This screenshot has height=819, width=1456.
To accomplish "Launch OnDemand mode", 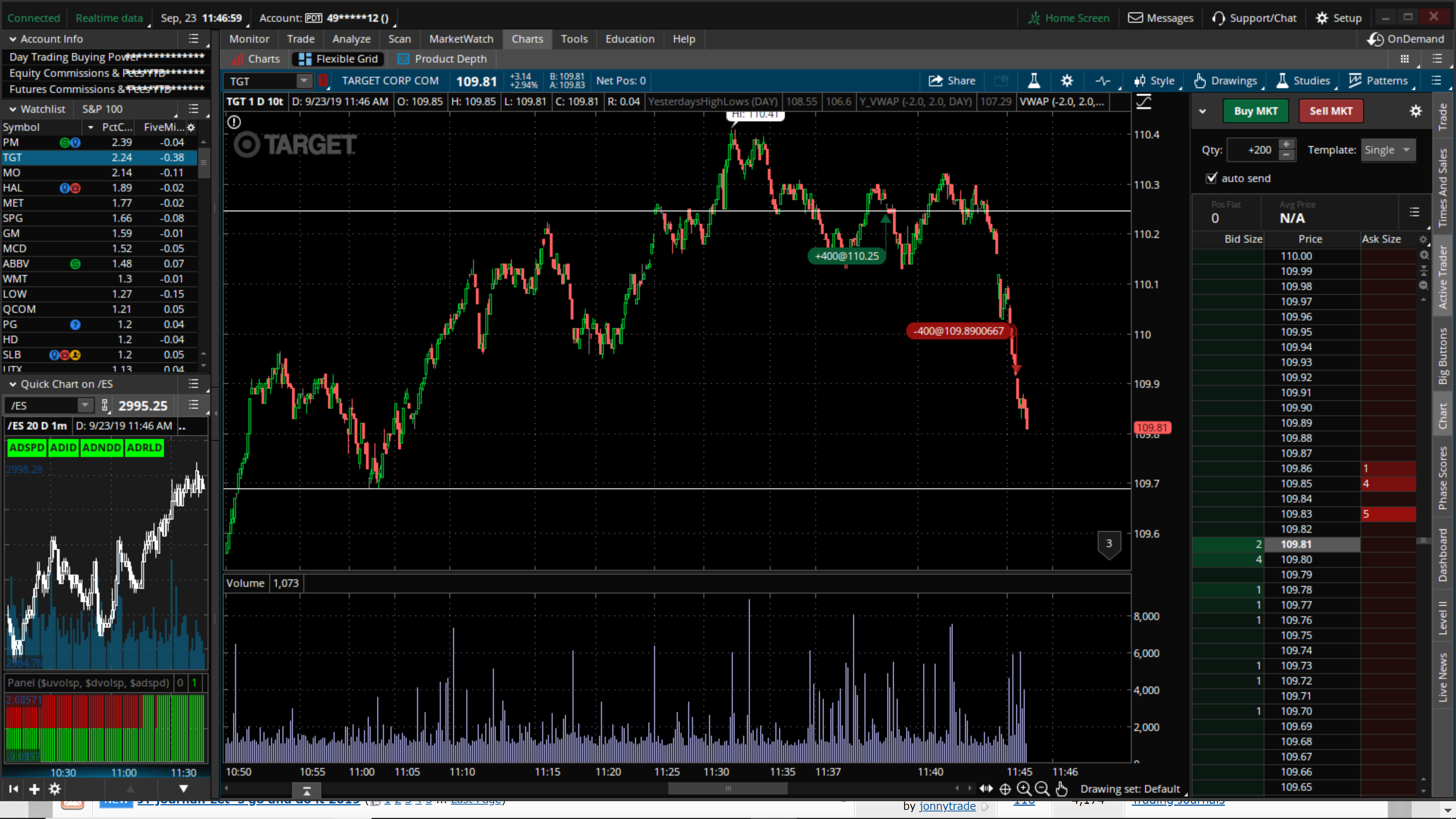I will (x=1406, y=39).
